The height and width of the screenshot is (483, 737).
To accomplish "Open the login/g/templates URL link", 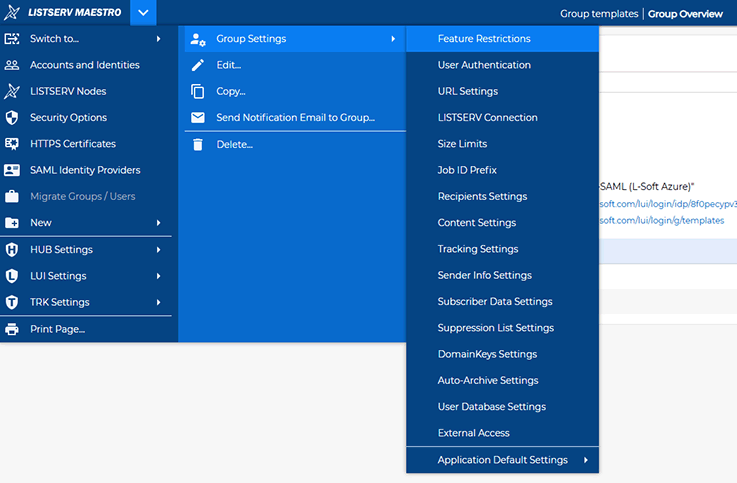I will pyautogui.click(x=662, y=220).
